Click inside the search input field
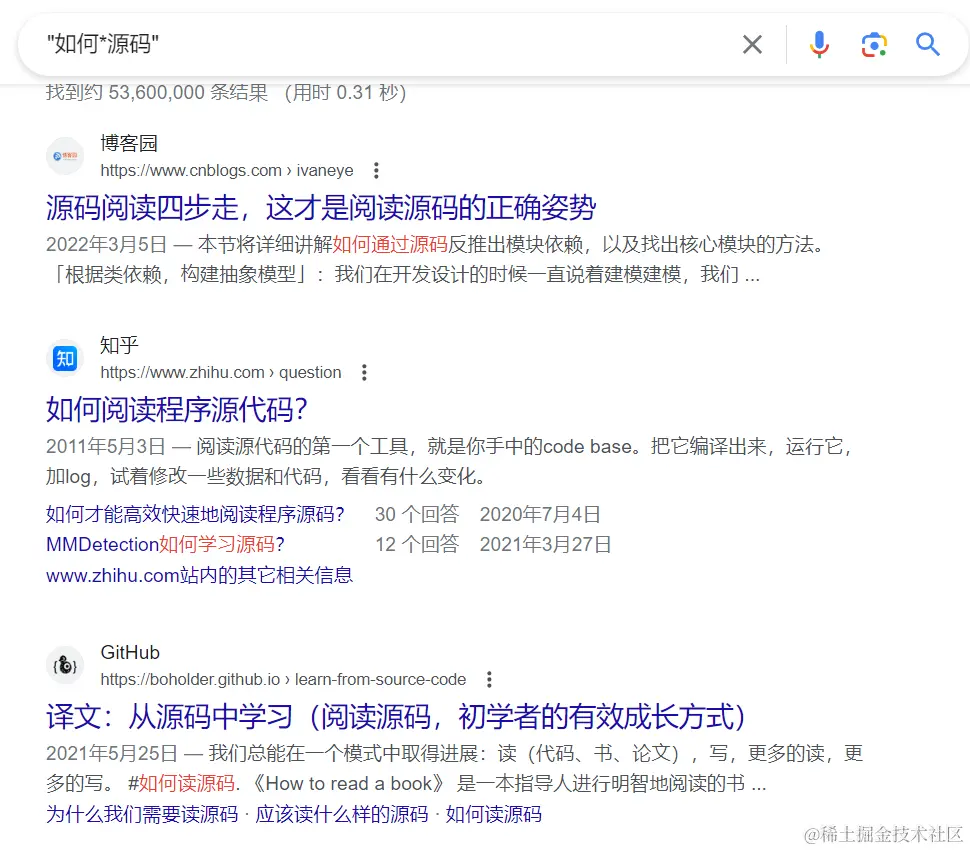Viewport: 970px width, 851px height. point(300,44)
